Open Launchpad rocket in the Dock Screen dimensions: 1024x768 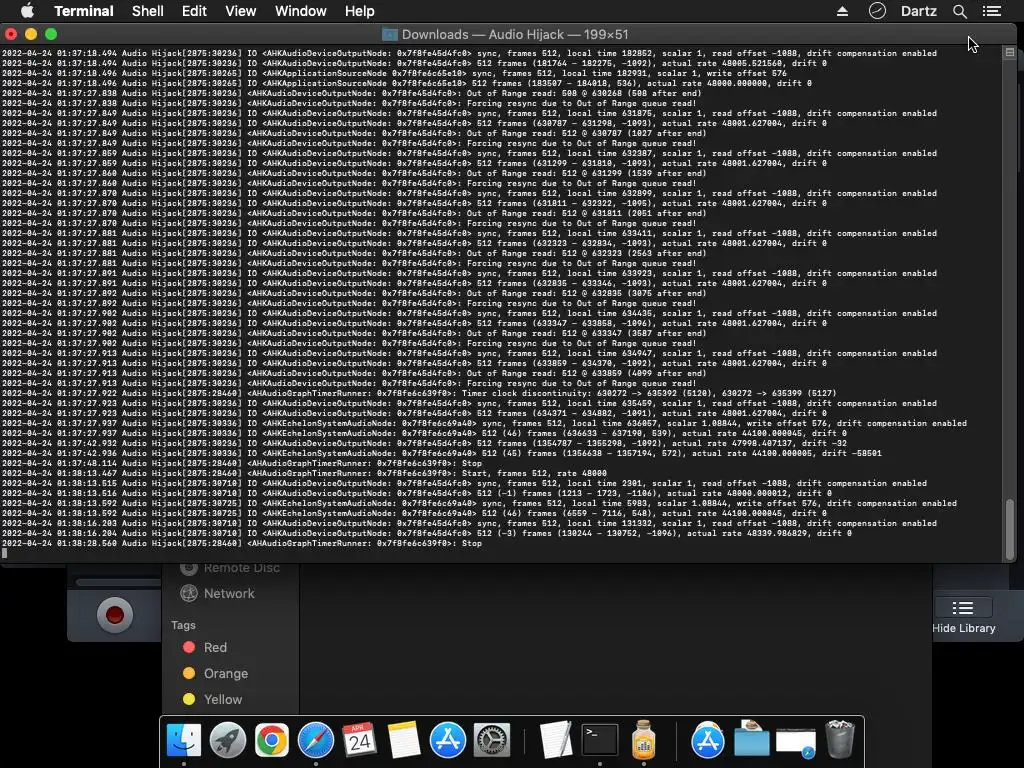[x=228, y=741]
